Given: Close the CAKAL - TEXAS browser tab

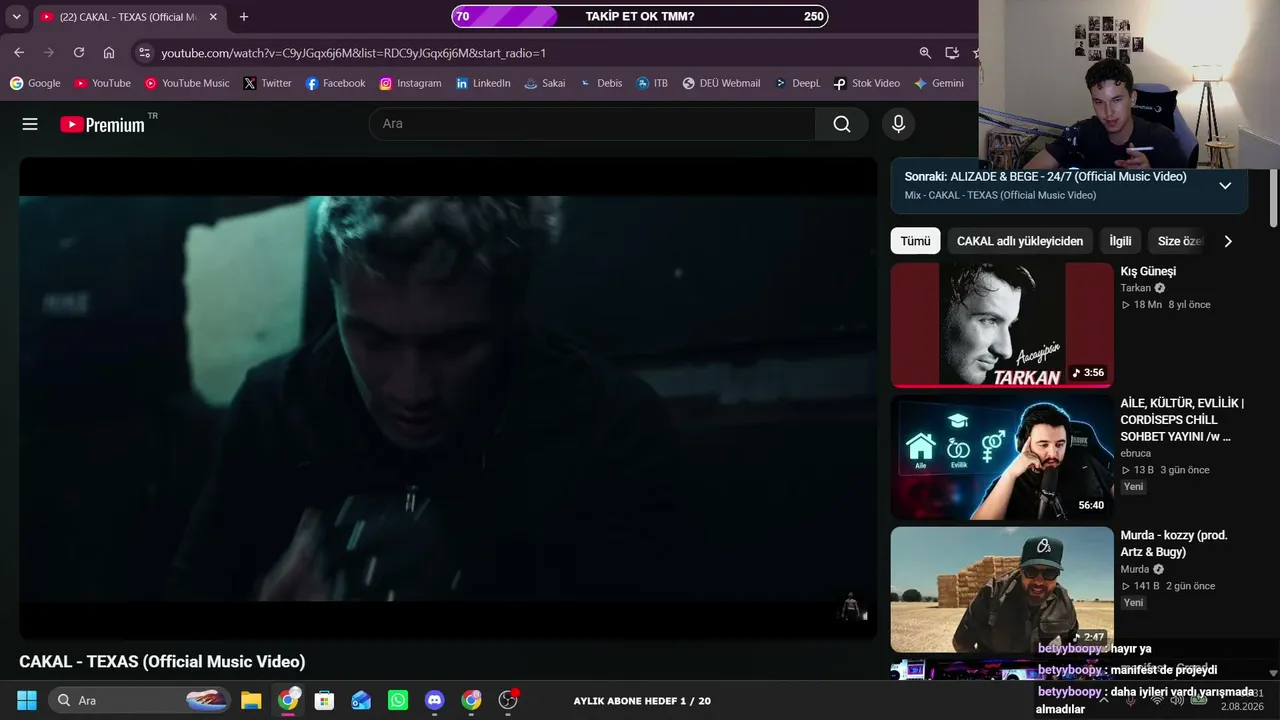Looking at the screenshot, I should (213, 17).
